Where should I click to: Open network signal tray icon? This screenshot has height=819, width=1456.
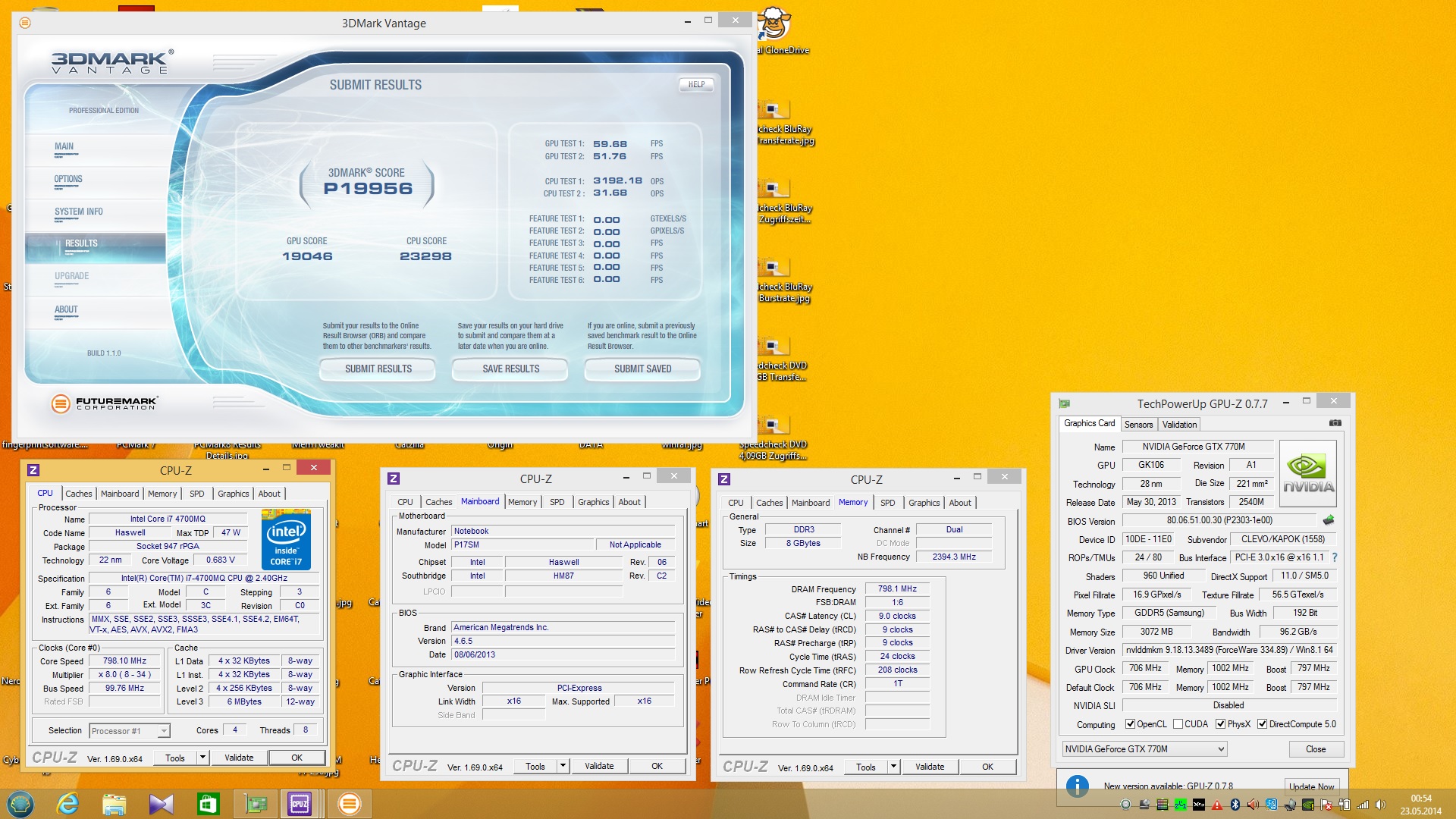pos(1363,805)
